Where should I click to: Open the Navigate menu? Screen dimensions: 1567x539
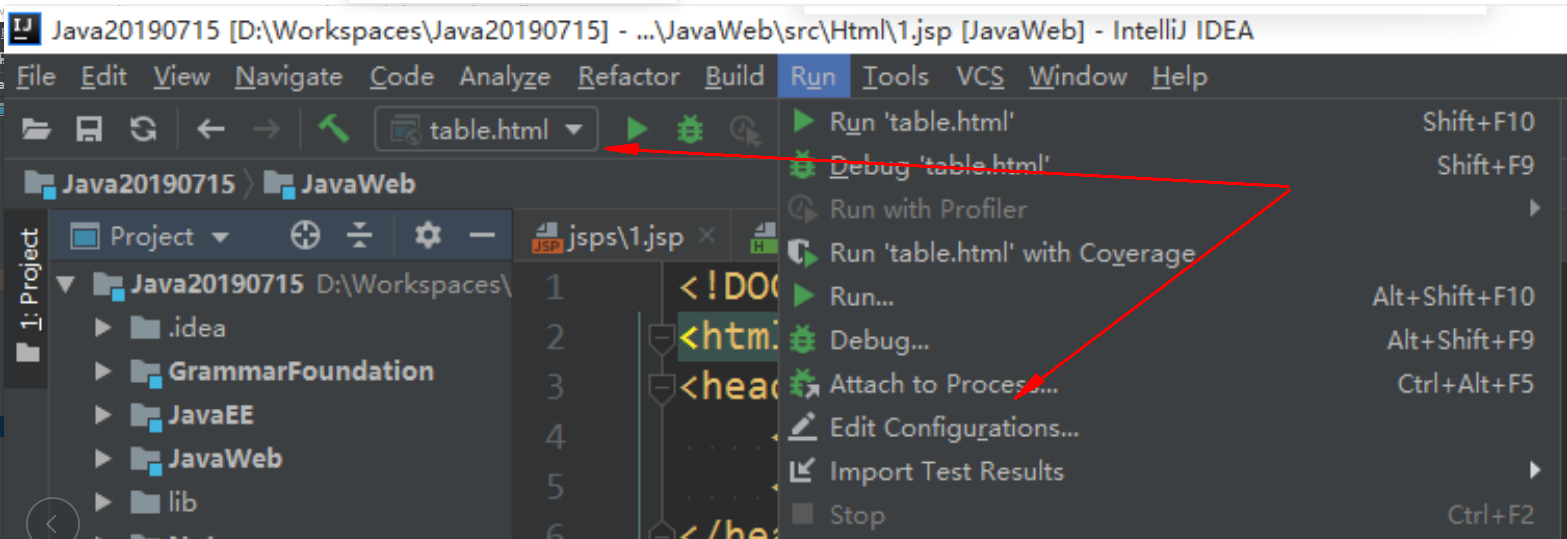pyautogui.click(x=289, y=77)
